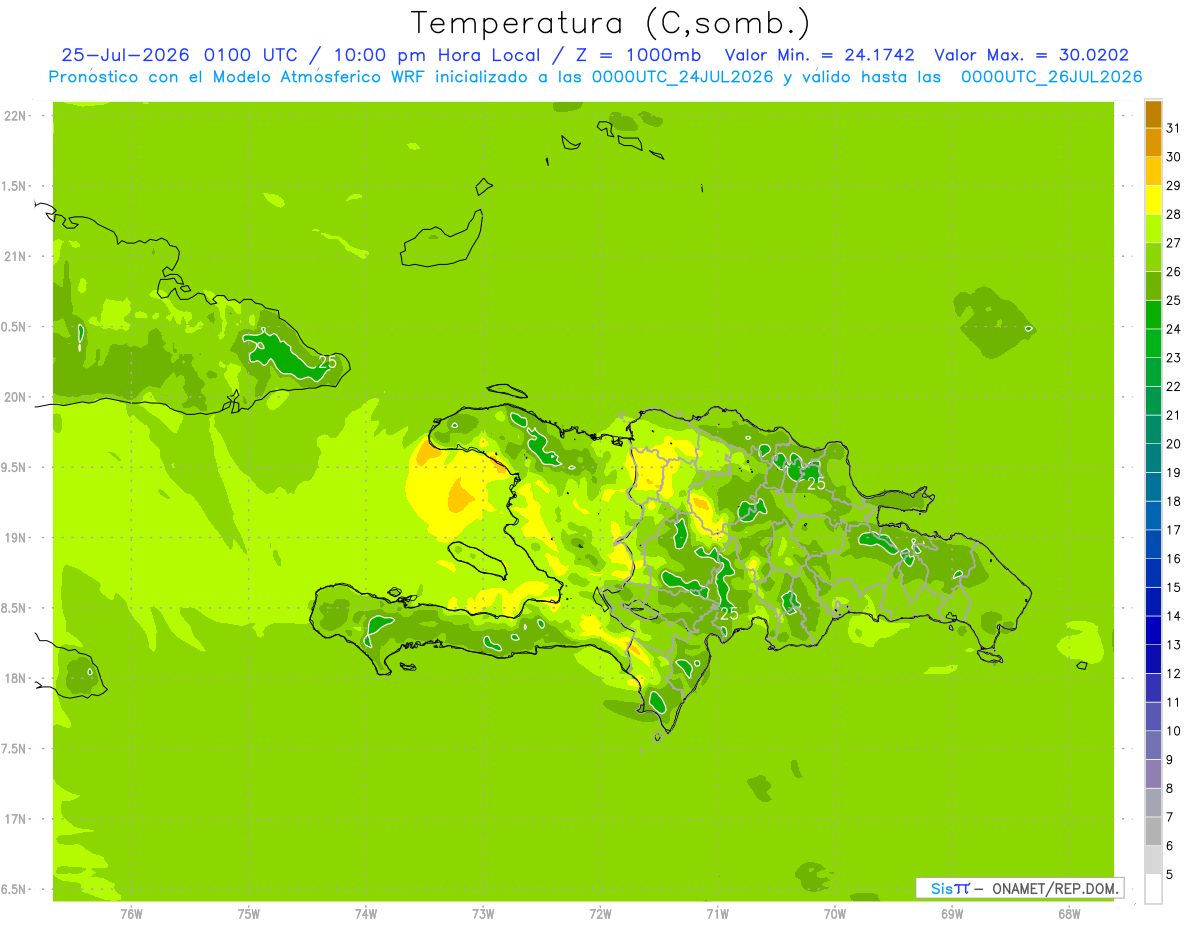Screen dimensions: 1200x927
Task: Click the "10" label on the color scale
Action: pyautogui.click(x=1174, y=731)
